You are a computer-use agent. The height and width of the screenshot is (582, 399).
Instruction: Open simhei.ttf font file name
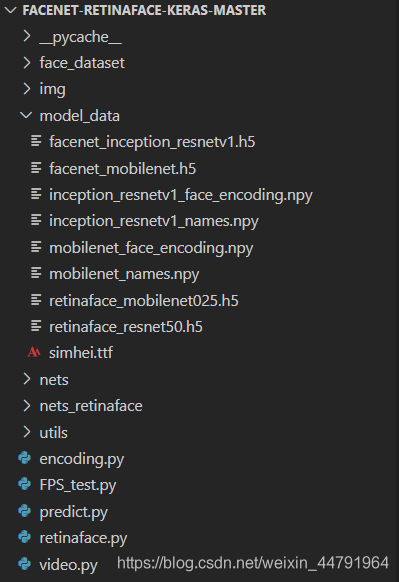pos(81,352)
